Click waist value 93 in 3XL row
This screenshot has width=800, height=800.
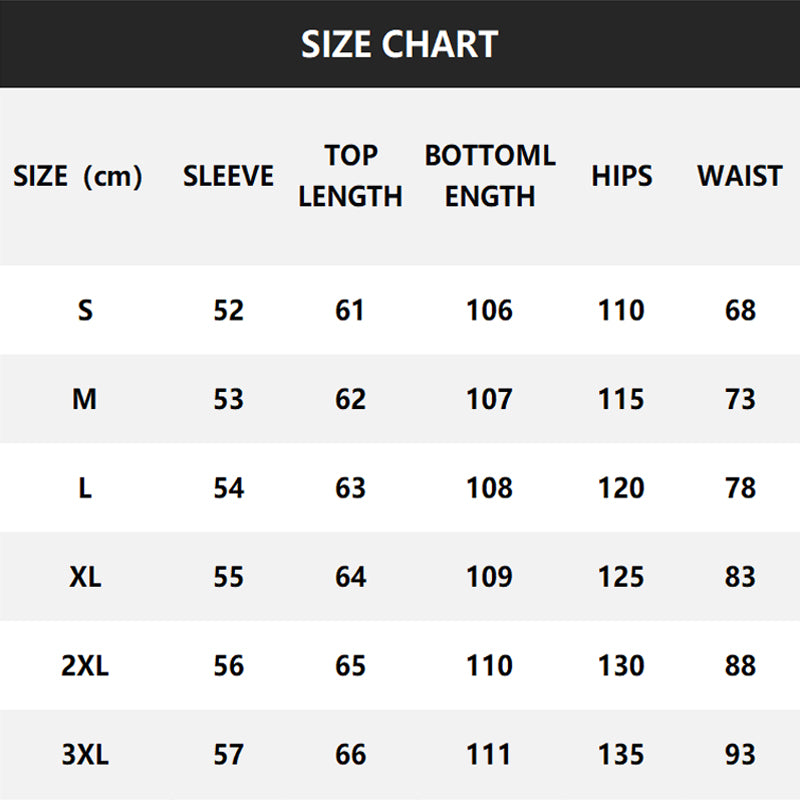740,755
